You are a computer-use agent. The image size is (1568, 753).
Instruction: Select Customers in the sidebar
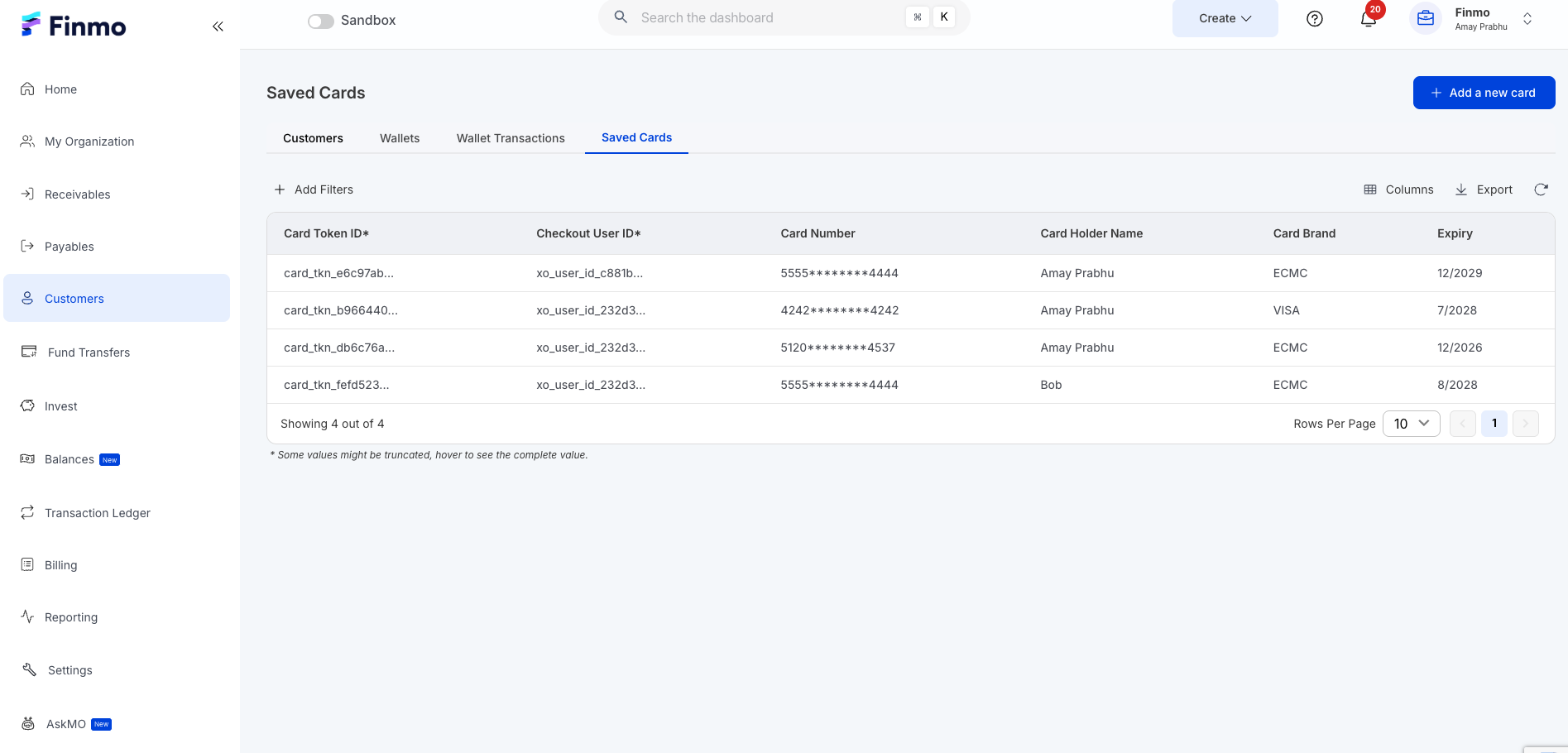point(117,298)
